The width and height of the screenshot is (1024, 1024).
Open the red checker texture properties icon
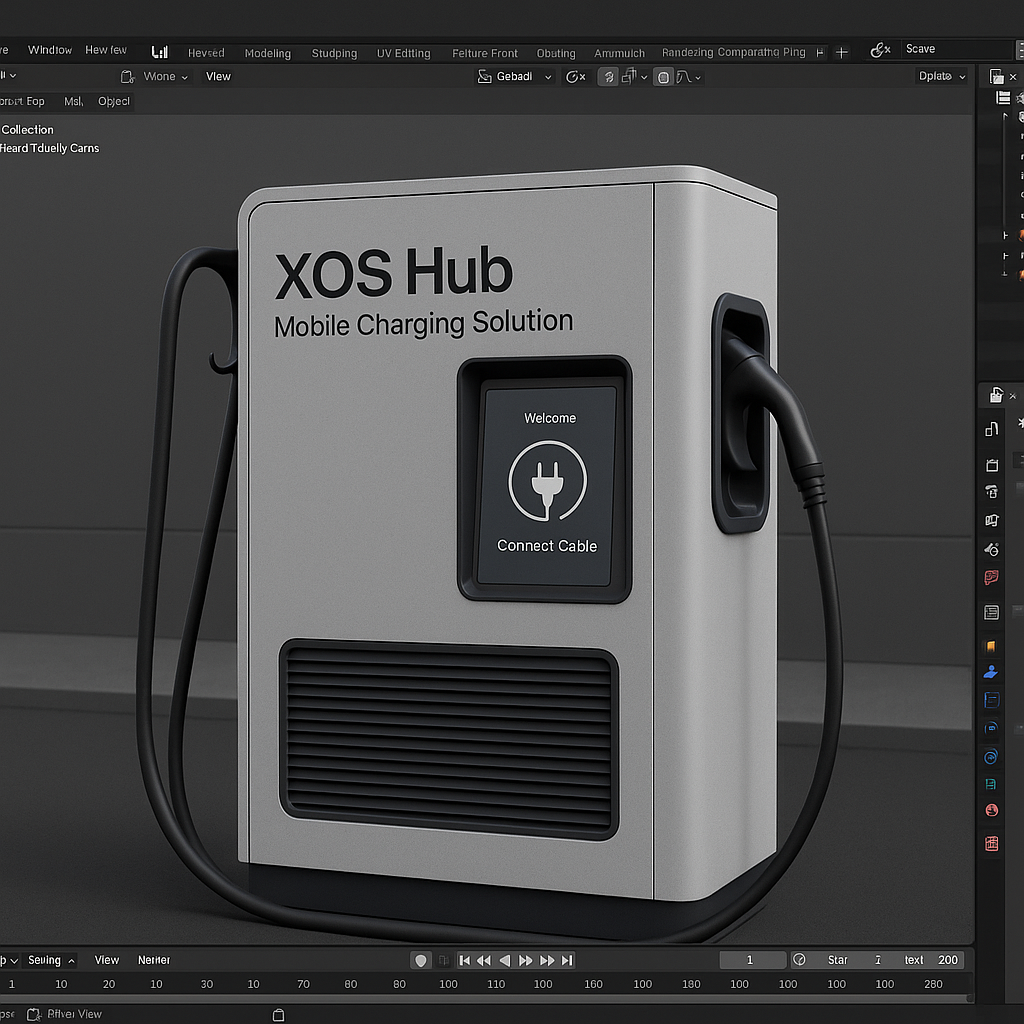[992, 844]
